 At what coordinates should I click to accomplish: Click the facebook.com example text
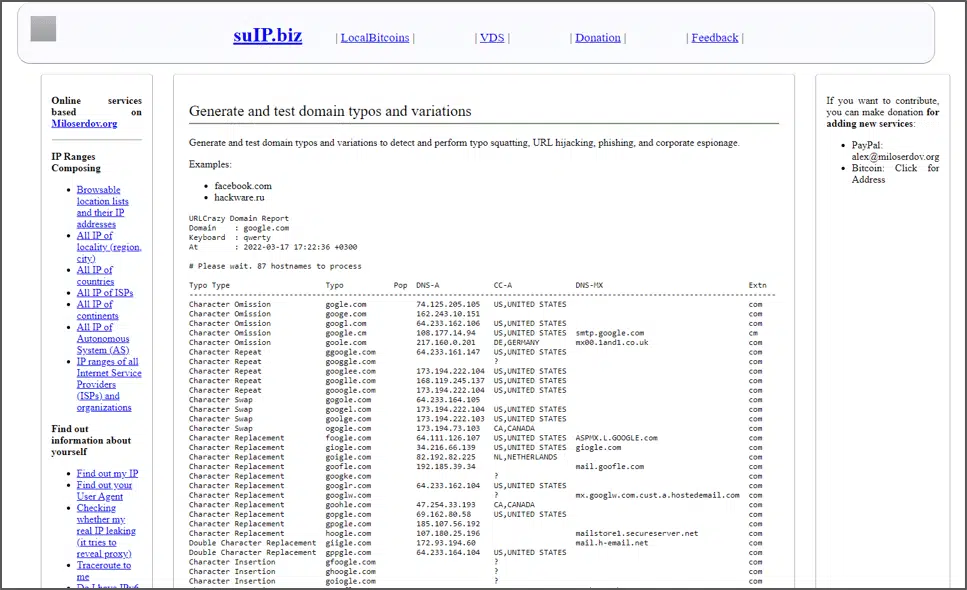[243, 186]
